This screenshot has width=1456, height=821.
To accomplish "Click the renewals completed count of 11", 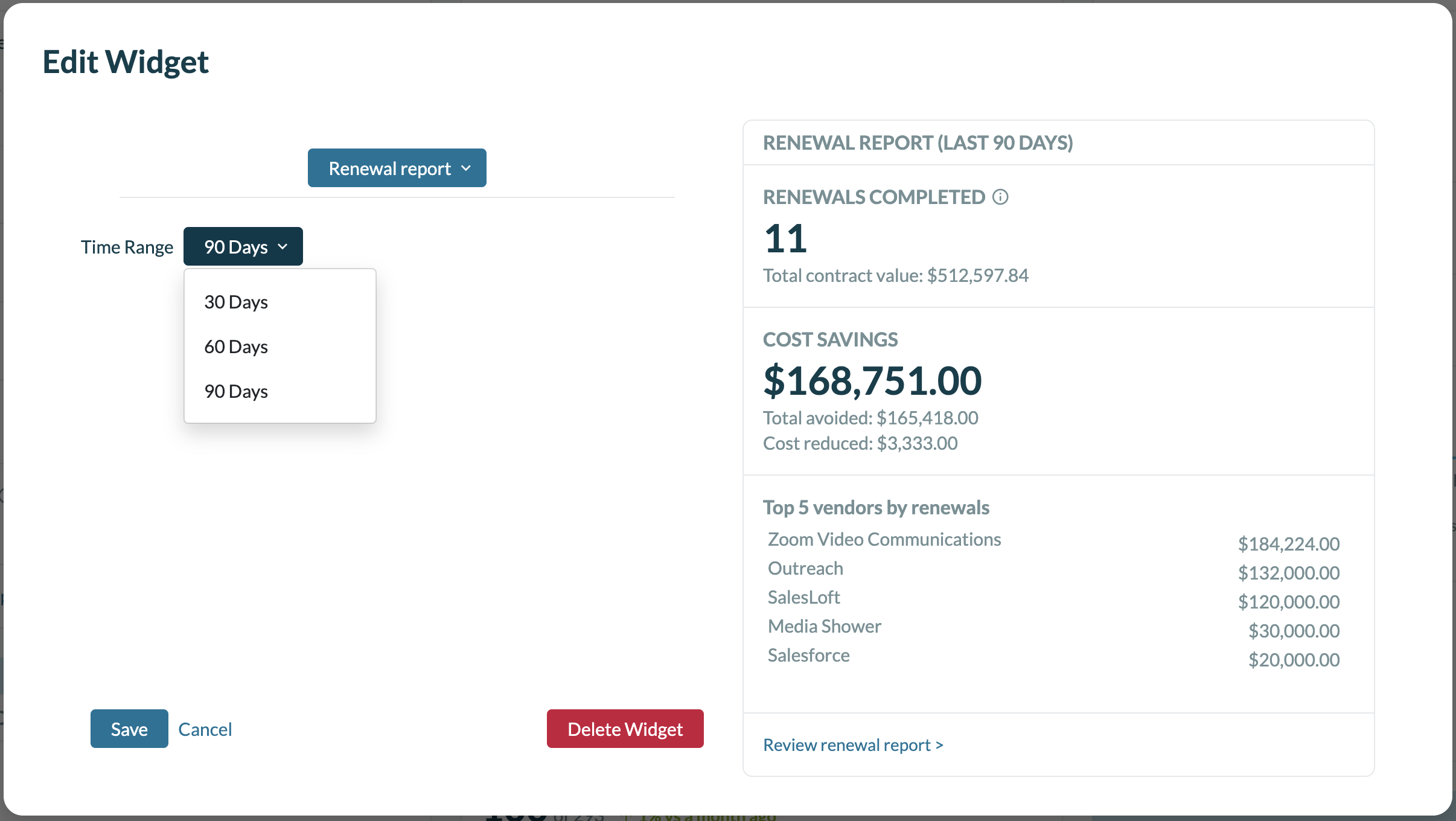I will [x=785, y=238].
